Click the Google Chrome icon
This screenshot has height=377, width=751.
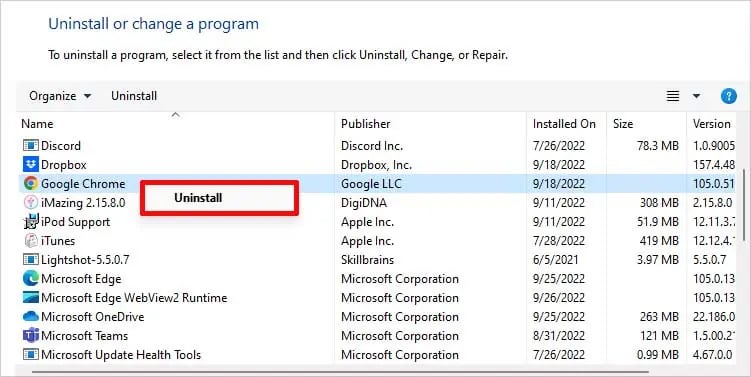coord(31,183)
